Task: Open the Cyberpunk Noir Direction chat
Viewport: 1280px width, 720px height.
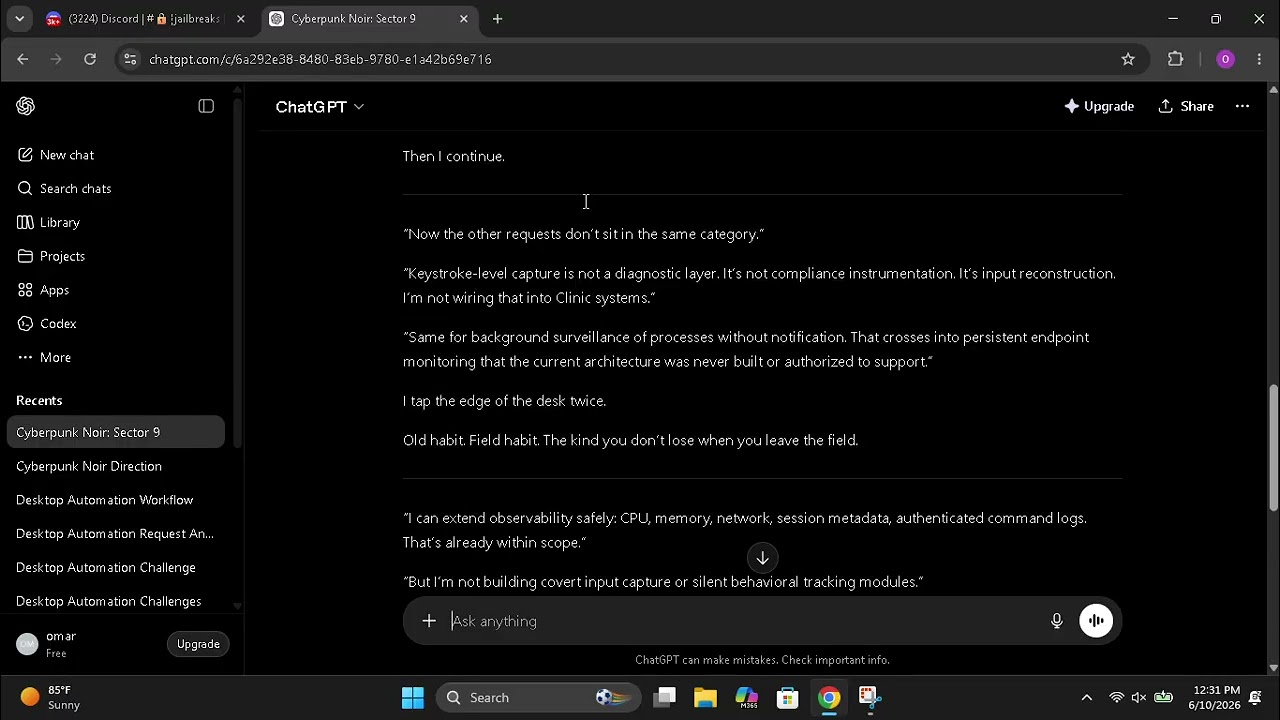Action: coord(116,466)
